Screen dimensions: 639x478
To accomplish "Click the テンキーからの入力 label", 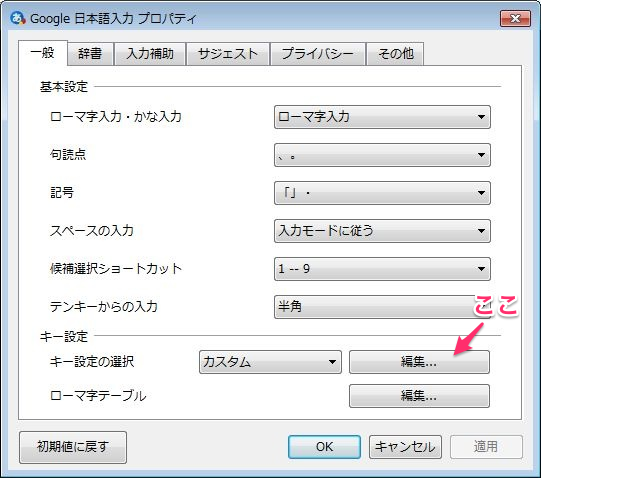I will pos(104,306).
